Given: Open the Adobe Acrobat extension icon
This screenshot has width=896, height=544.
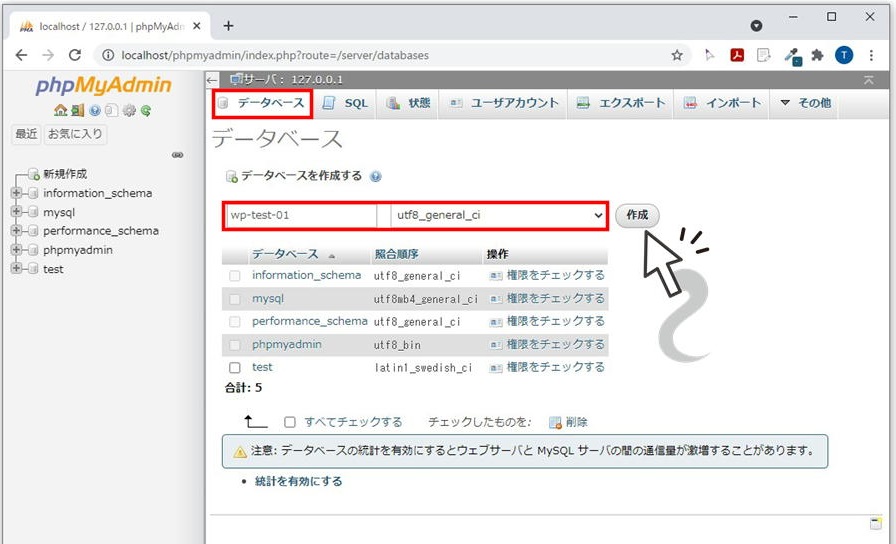Looking at the screenshot, I should click(737, 55).
